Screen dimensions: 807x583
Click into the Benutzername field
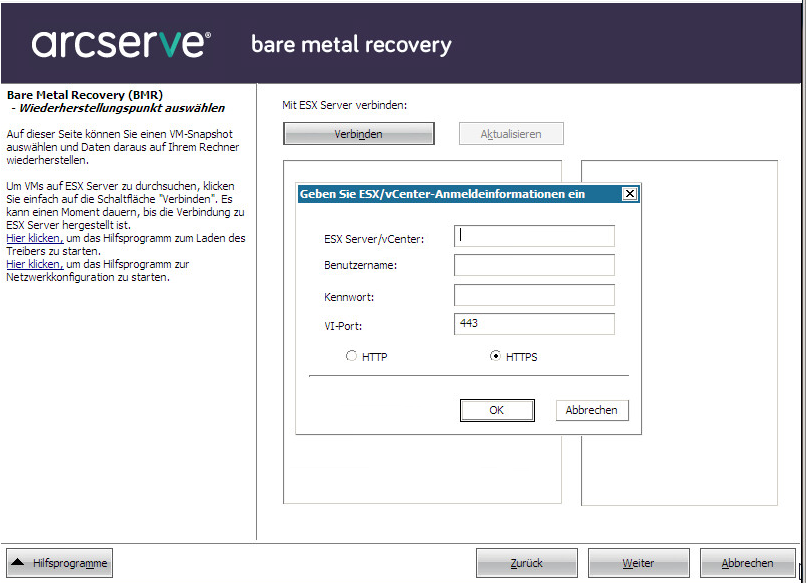[x=534, y=265]
